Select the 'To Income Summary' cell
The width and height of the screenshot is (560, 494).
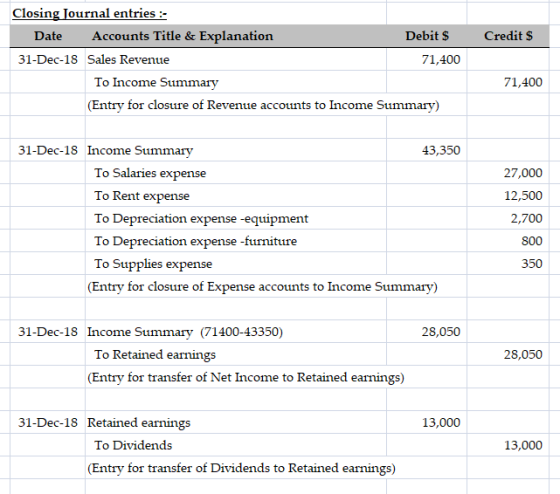click(156, 82)
